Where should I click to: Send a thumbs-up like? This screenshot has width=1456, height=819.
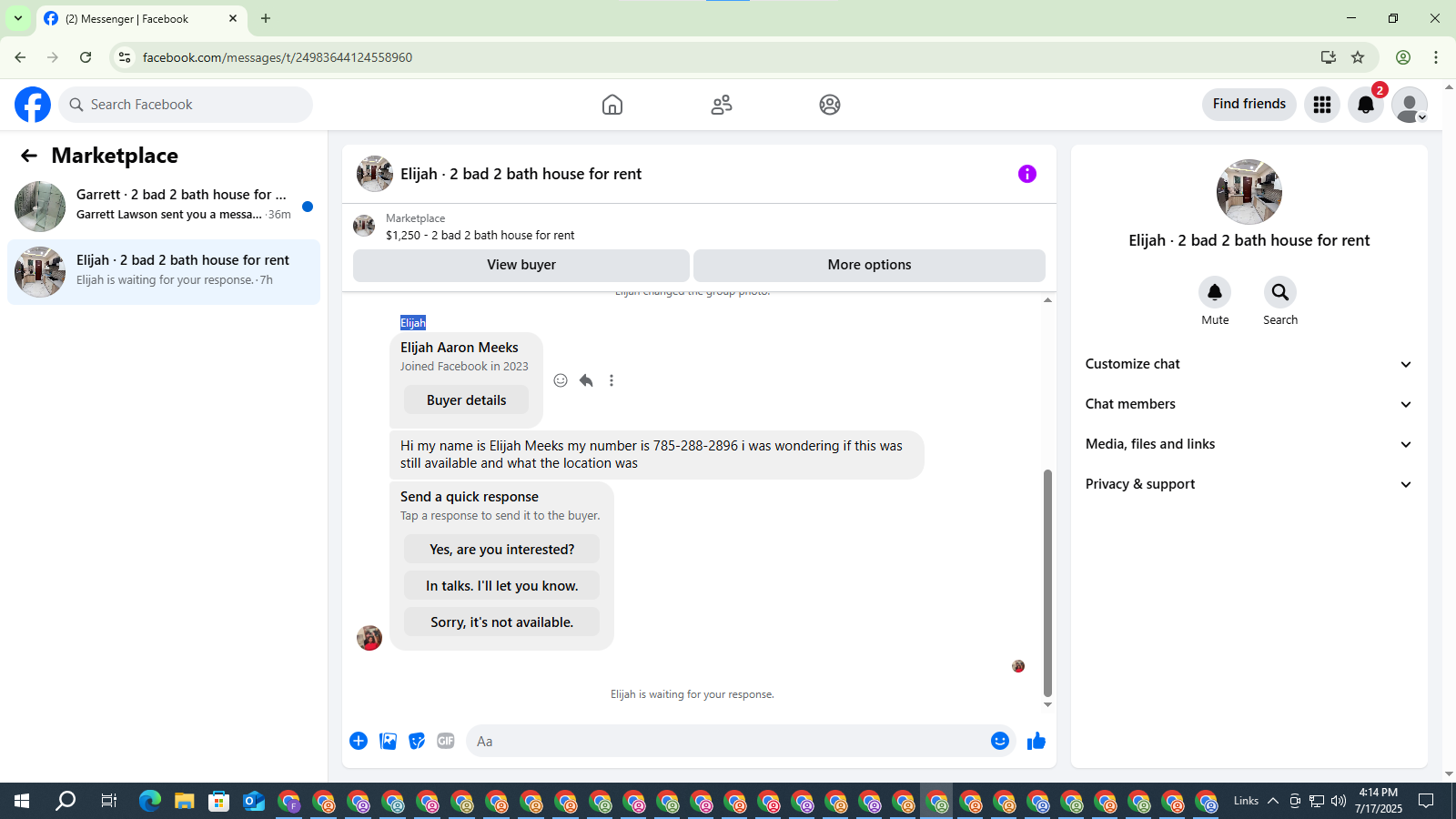[x=1036, y=741]
